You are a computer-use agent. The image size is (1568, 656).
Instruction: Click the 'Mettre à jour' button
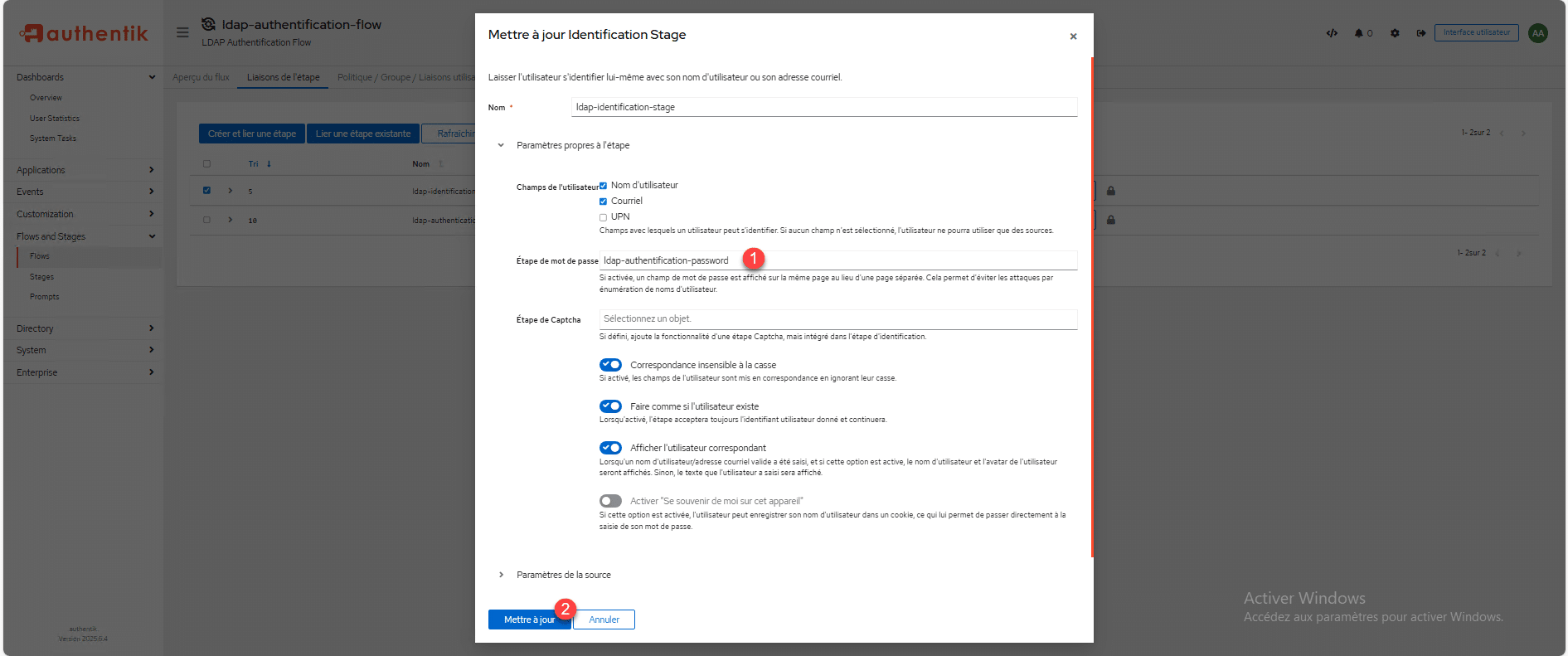pos(528,620)
